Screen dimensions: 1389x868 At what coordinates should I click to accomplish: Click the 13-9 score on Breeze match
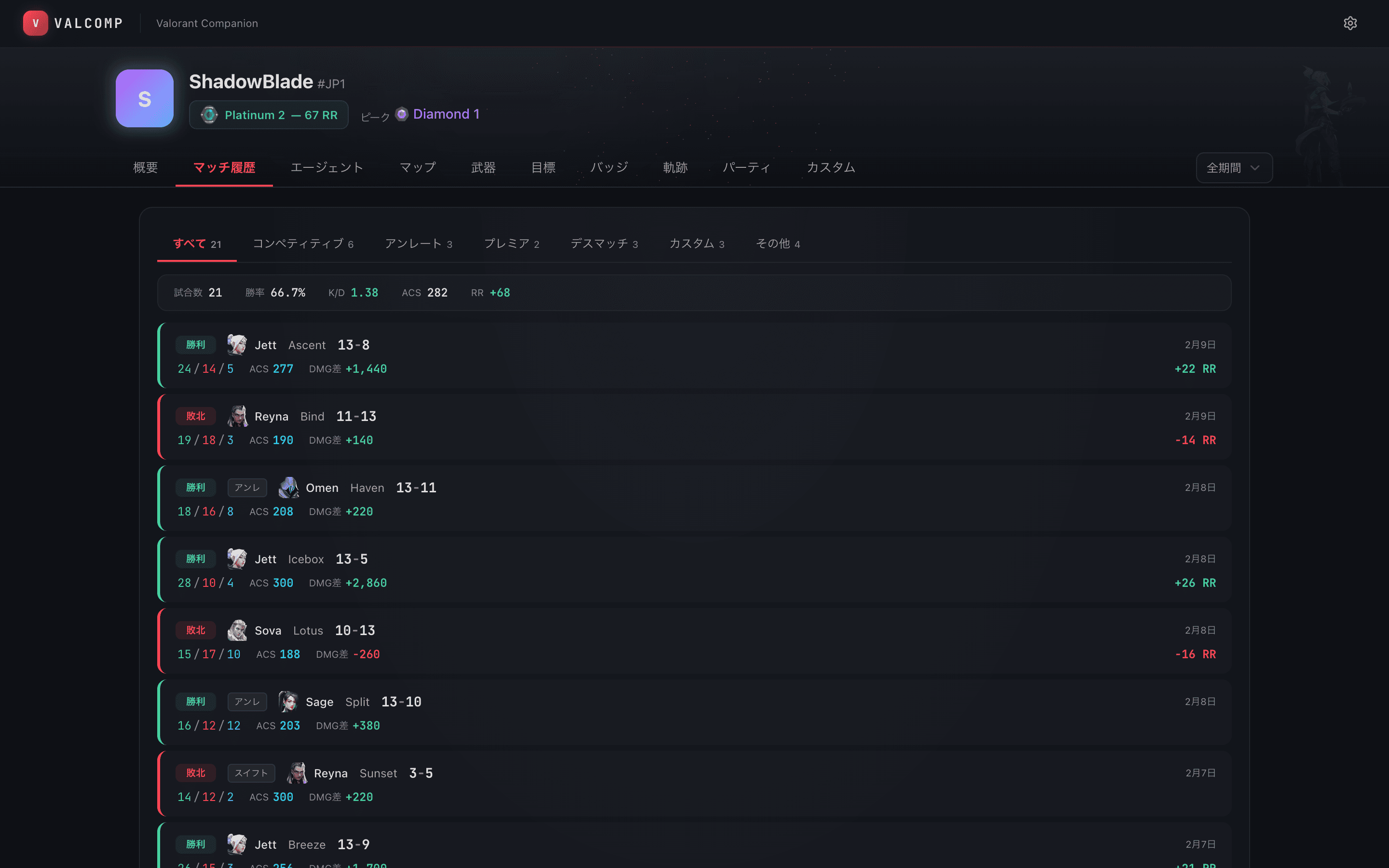354,844
